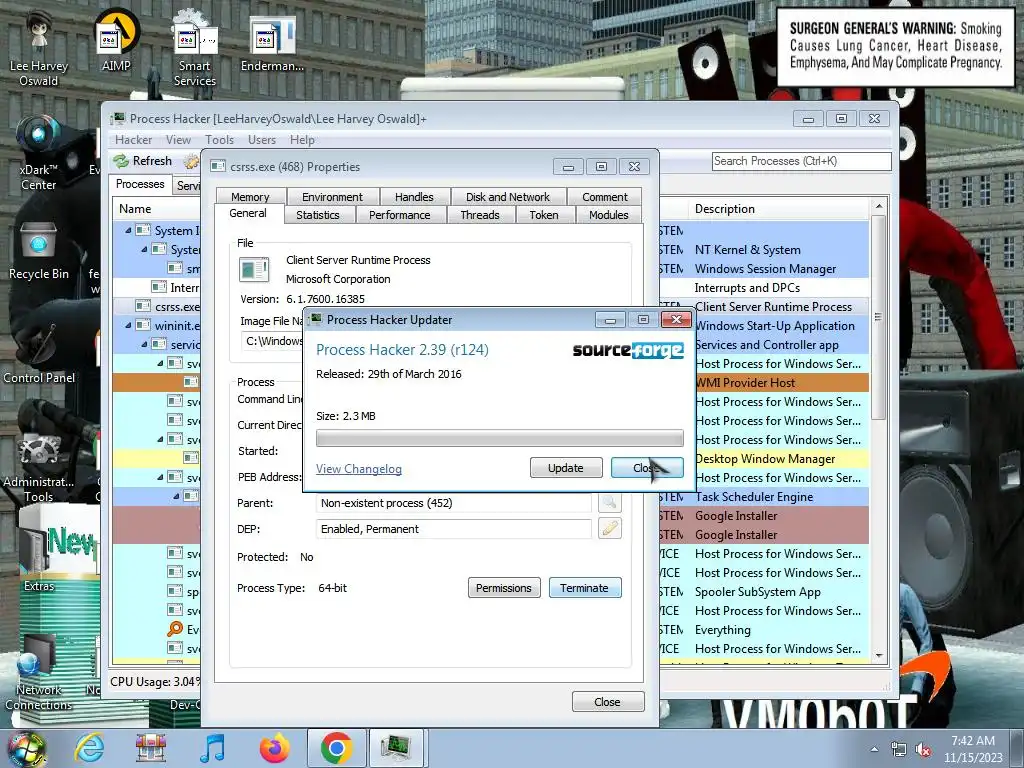
Task: Show hidden tray icons arrow
Action: click(874, 749)
